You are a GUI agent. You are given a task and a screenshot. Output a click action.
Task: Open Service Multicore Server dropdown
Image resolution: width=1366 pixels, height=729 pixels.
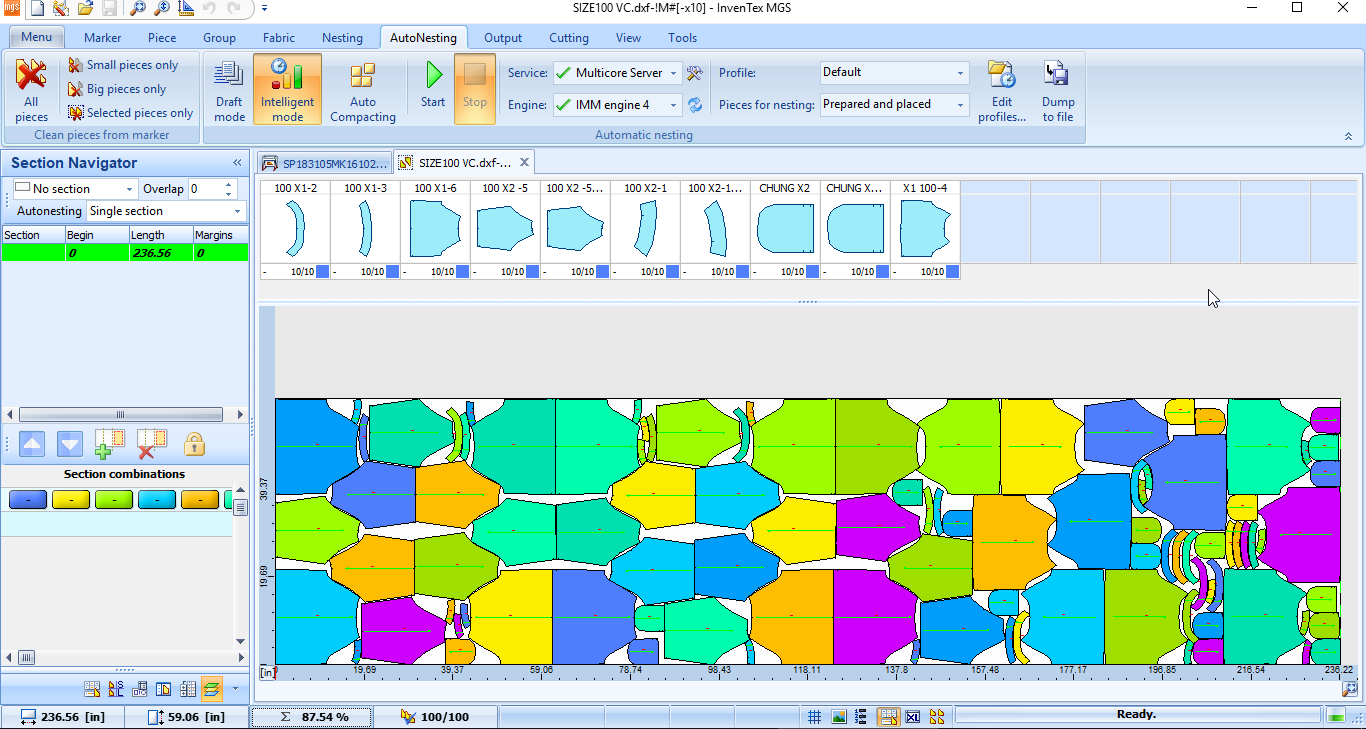pyautogui.click(x=674, y=73)
